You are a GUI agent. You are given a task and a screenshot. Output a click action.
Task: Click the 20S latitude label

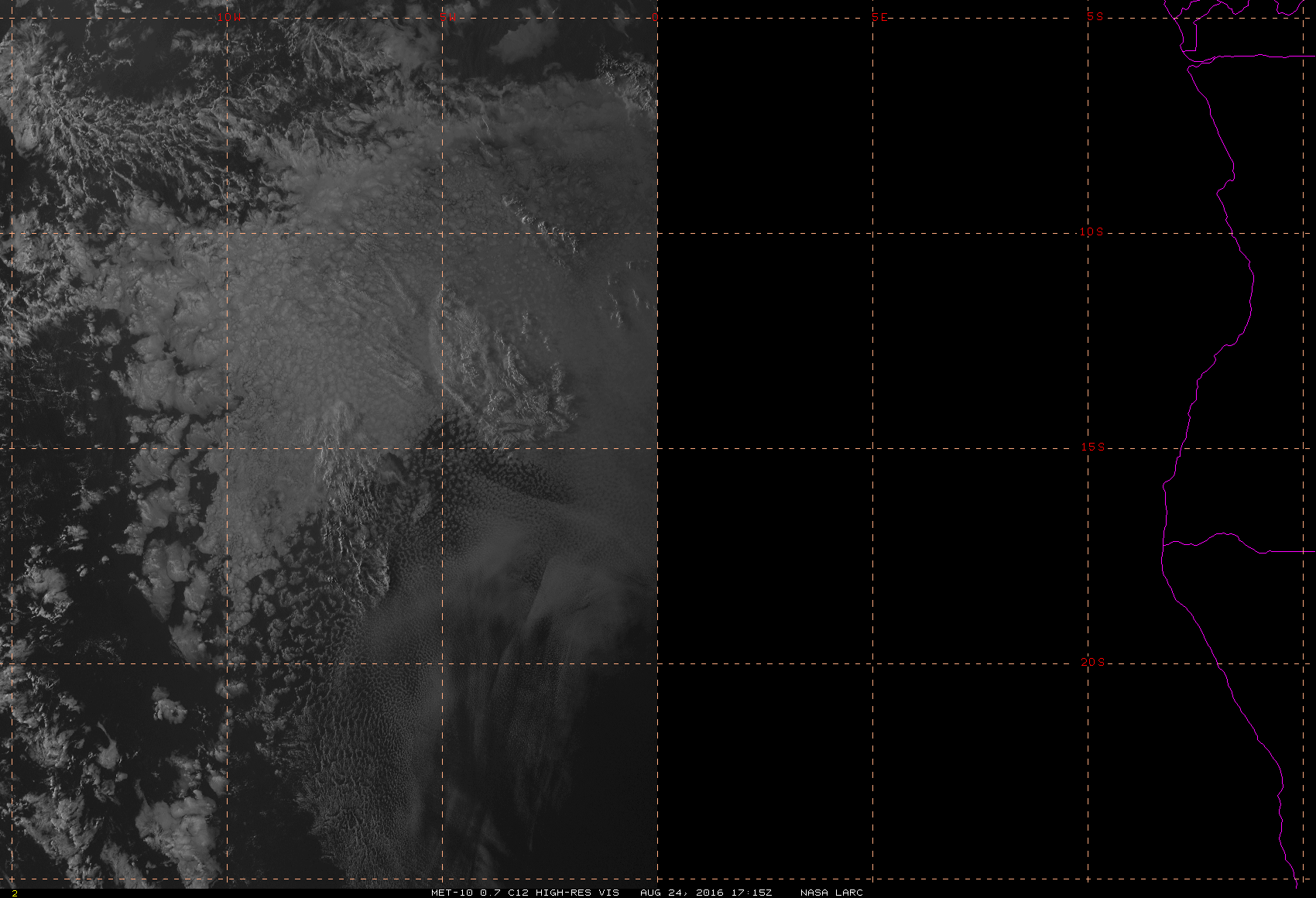point(1092,662)
